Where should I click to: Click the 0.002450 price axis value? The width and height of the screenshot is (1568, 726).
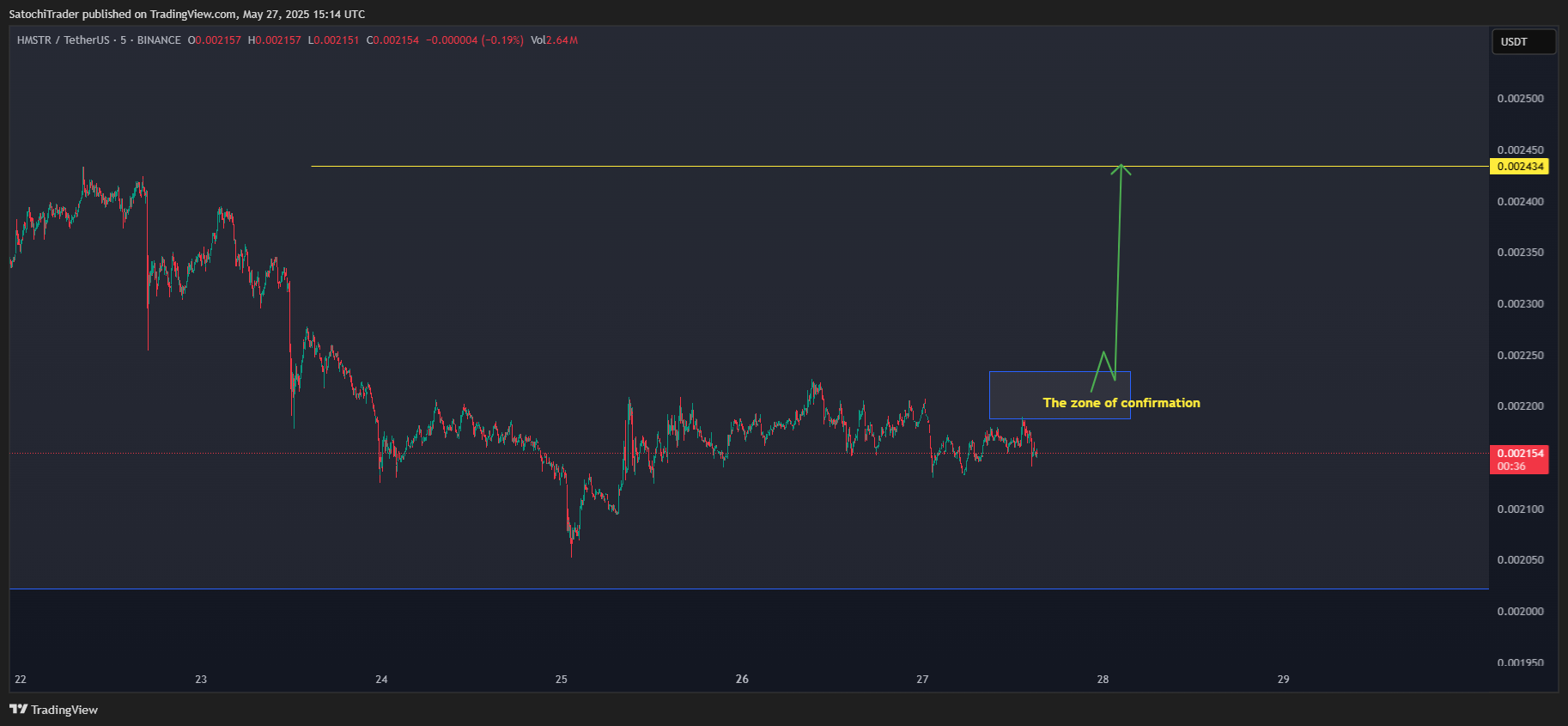1520,150
